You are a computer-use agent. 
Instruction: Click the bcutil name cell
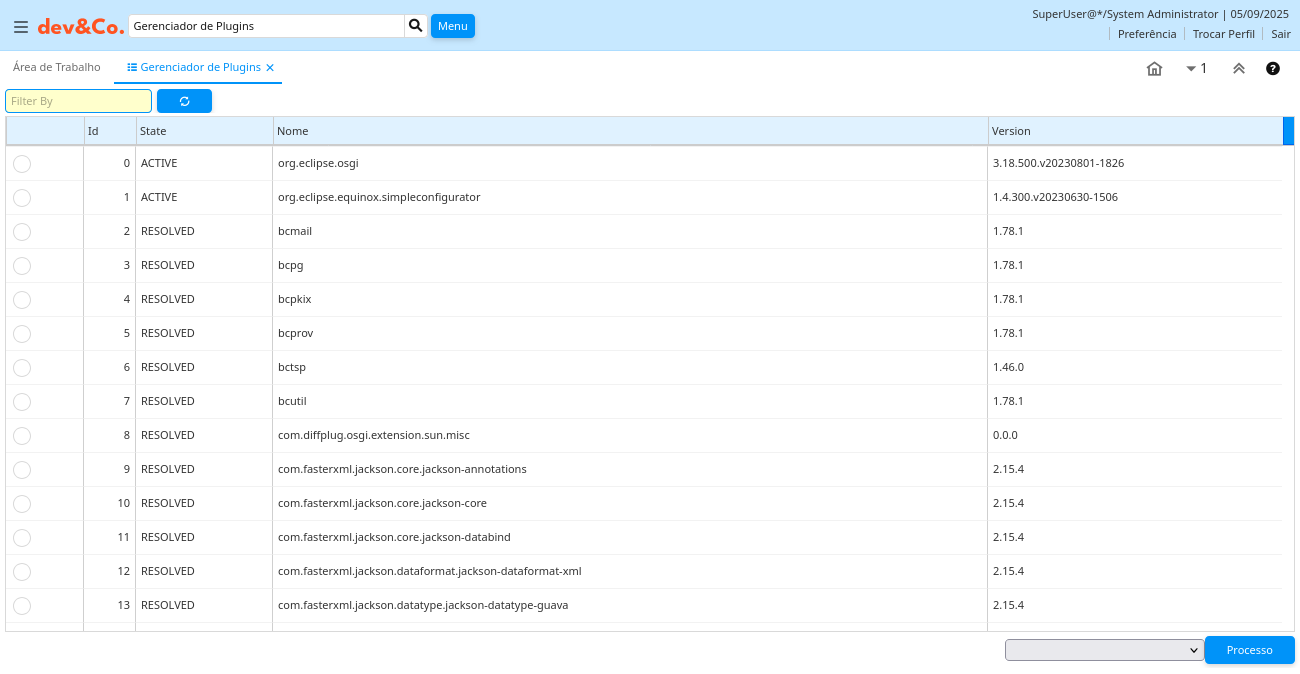click(630, 401)
